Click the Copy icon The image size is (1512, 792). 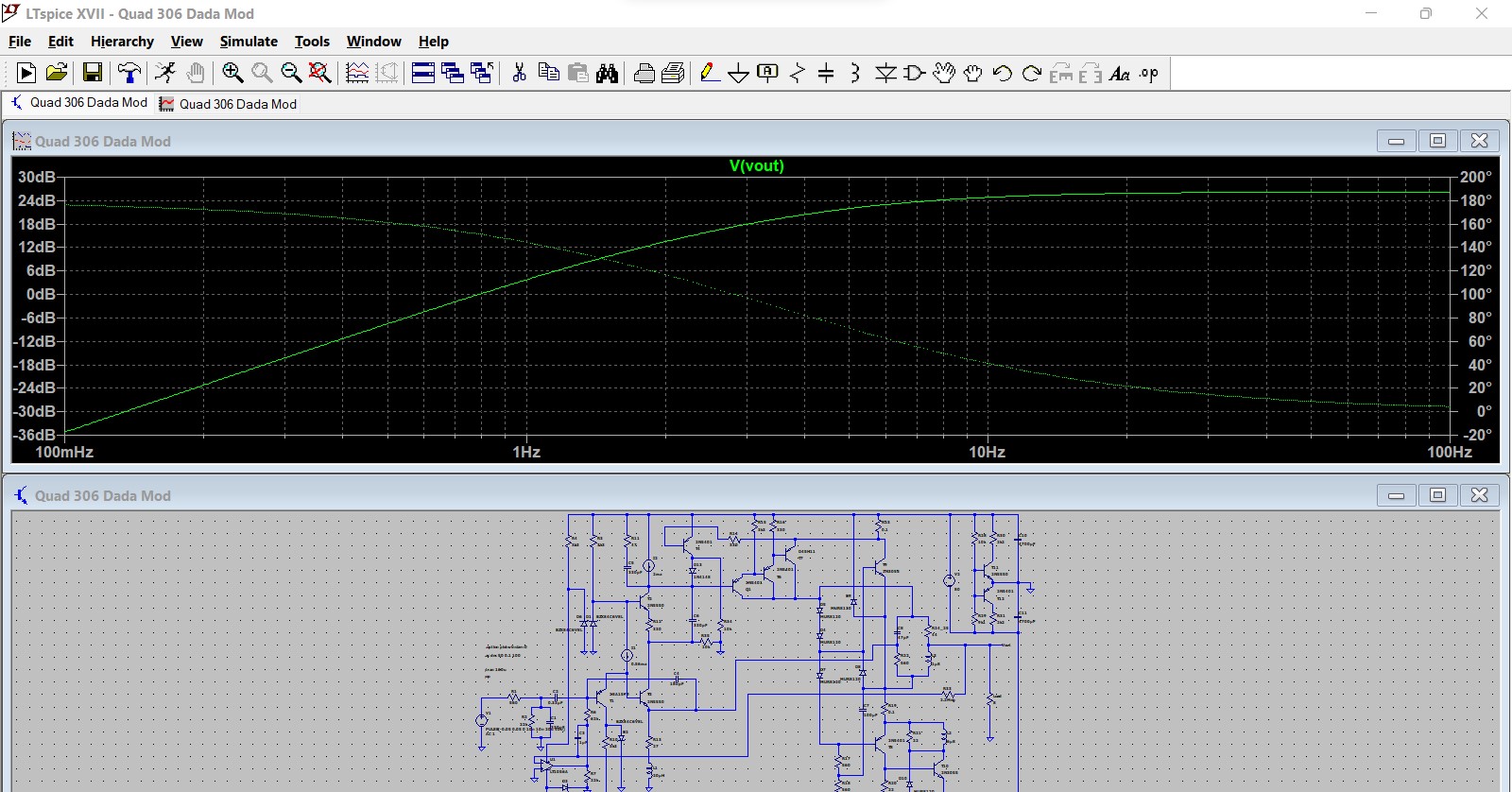tap(548, 73)
